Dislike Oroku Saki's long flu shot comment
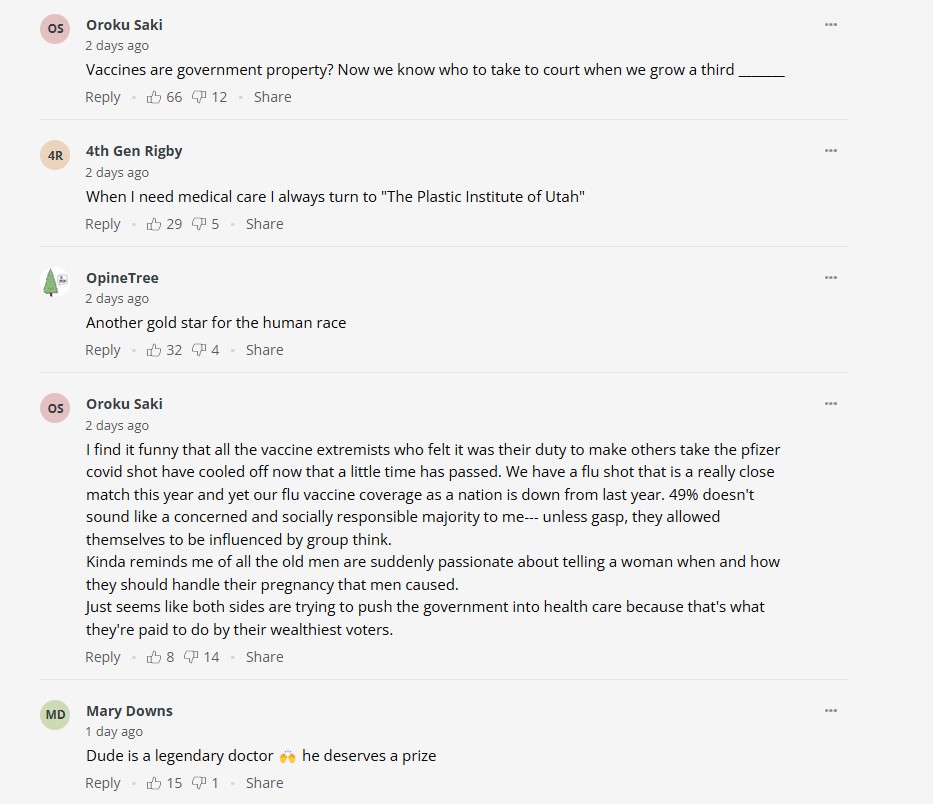The width and height of the screenshot is (933, 804). pos(191,657)
